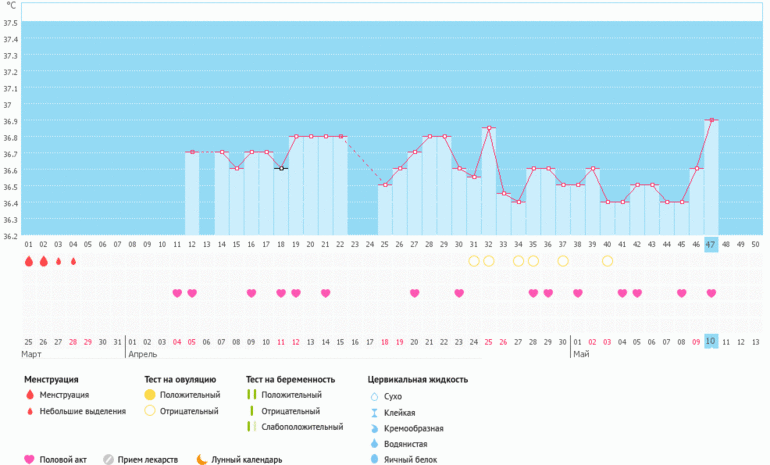Click the Лунный календарь moon icon in legend
770x465 pixels.
(201, 459)
